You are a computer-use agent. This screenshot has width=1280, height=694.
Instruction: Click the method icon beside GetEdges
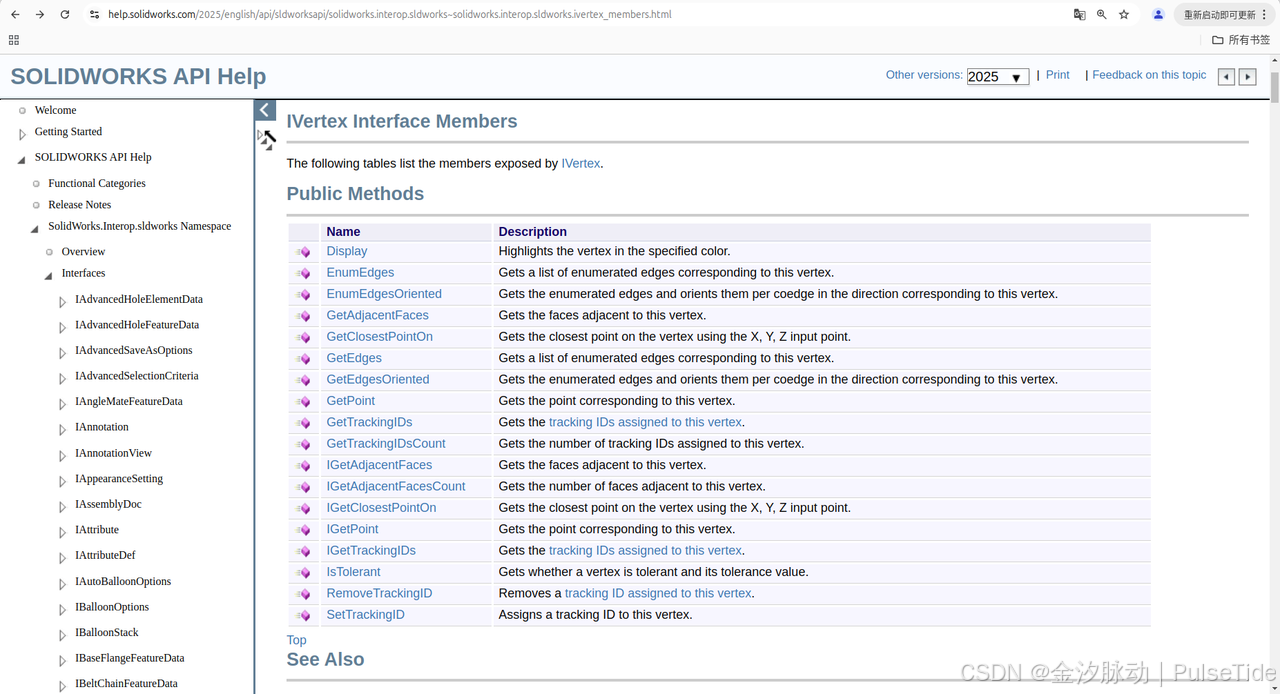point(303,359)
